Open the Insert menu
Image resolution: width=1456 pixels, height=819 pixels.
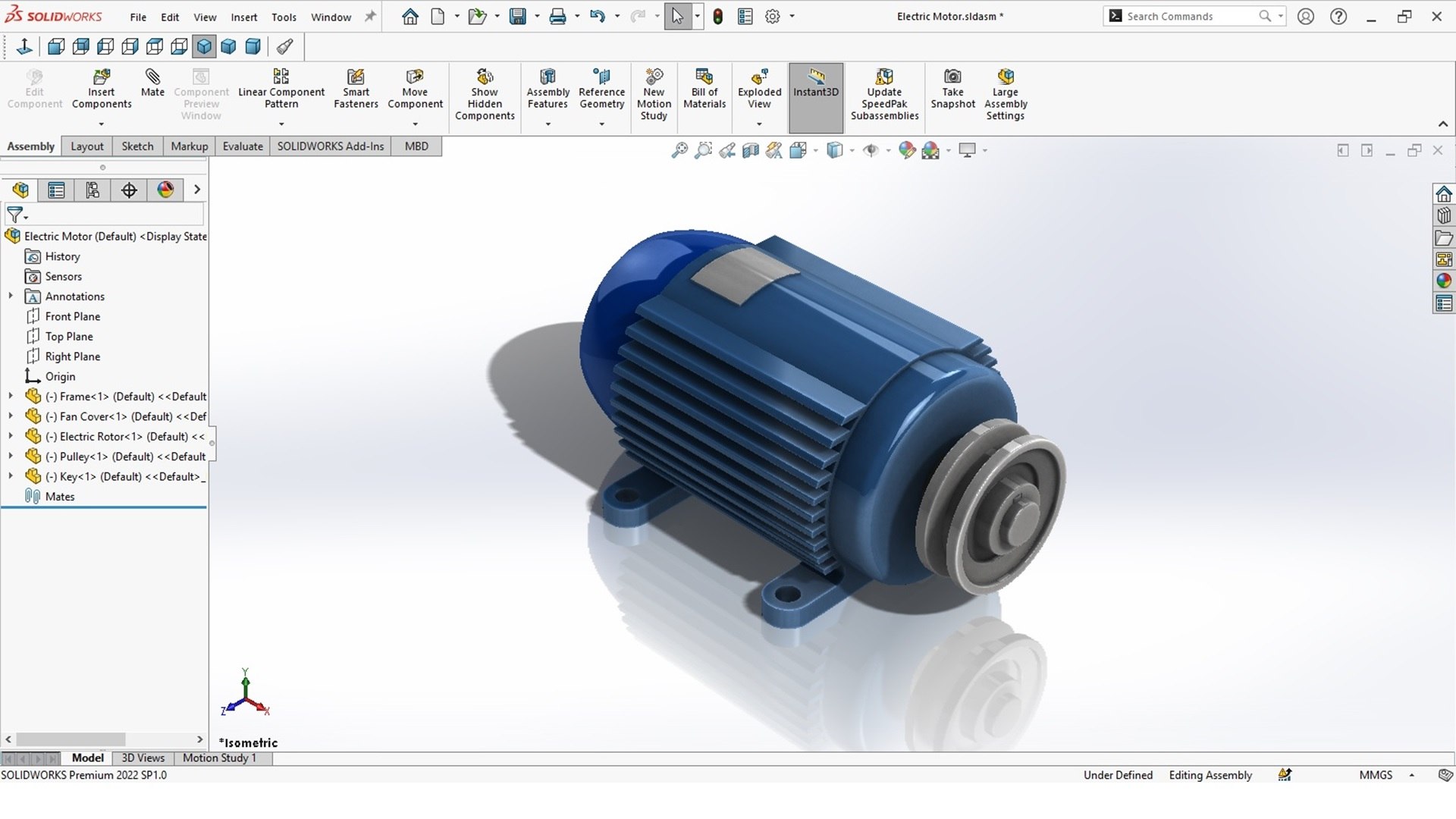coord(244,17)
